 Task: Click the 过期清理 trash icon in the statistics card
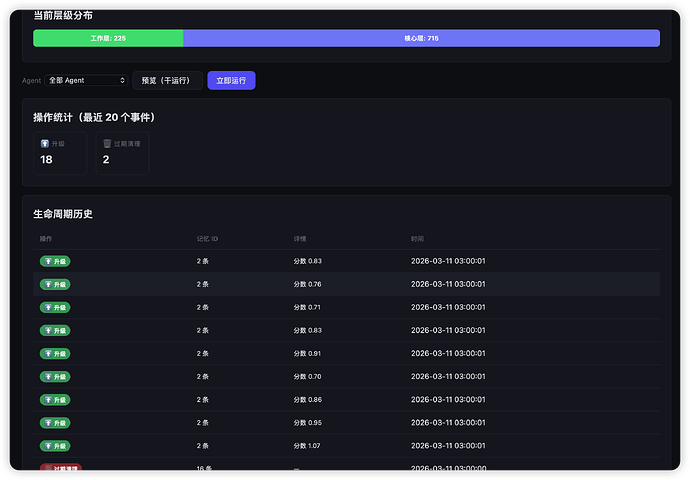point(107,143)
